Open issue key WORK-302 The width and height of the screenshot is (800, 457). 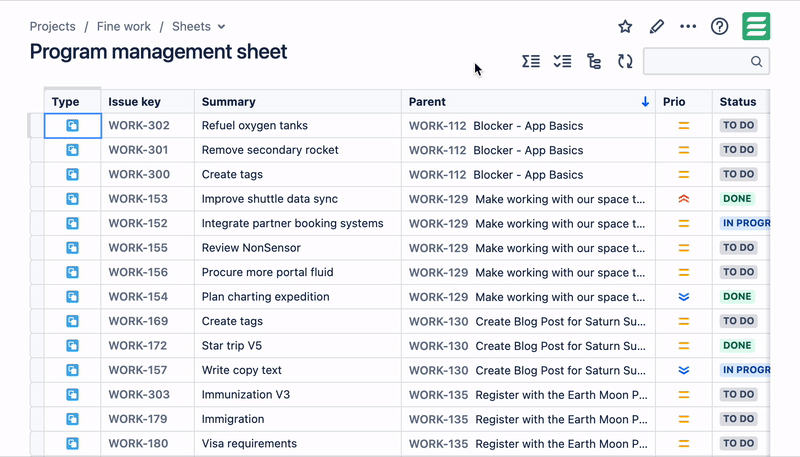(x=139, y=125)
